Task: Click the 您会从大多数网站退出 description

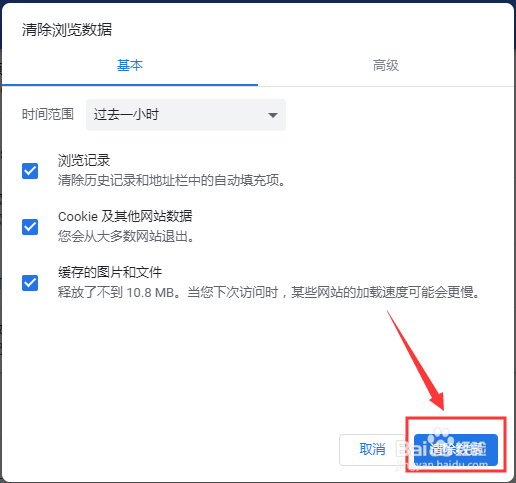Action: pos(126,236)
